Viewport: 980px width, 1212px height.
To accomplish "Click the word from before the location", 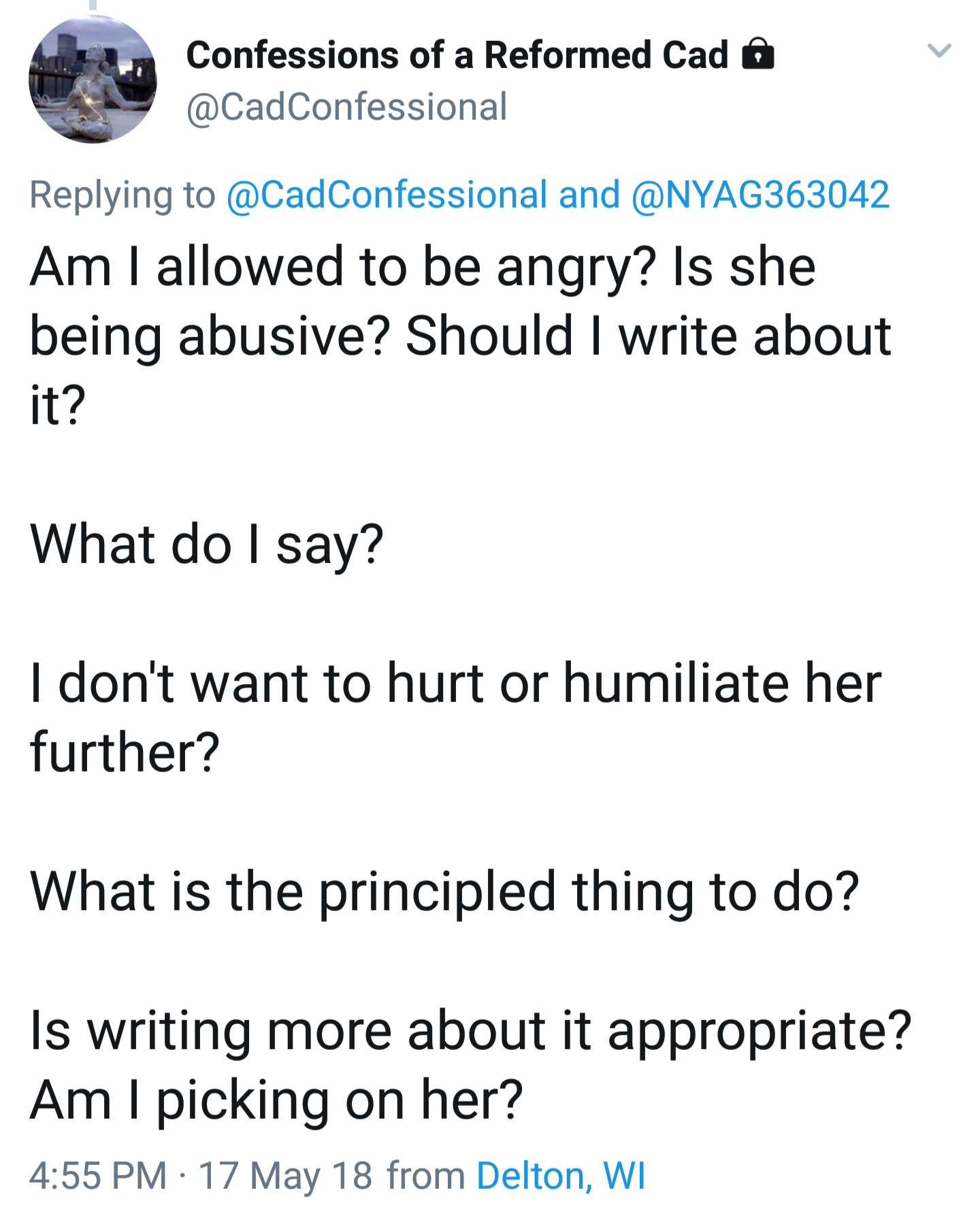I will tap(425, 1176).
